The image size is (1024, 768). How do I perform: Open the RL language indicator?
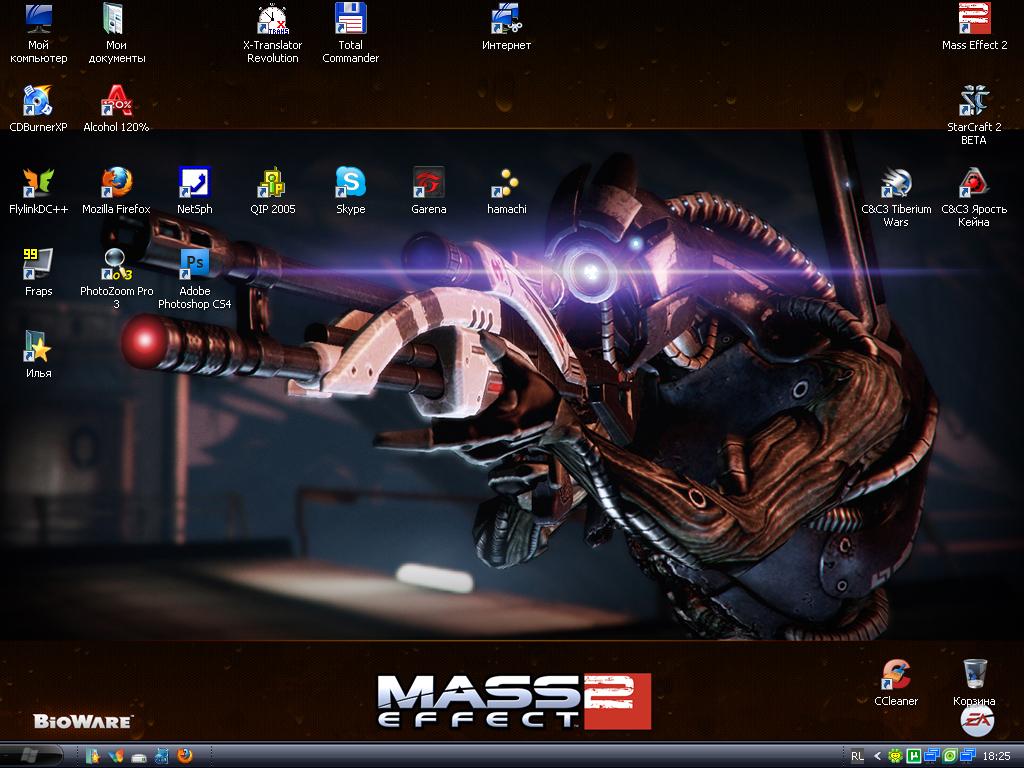tap(857, 756)
